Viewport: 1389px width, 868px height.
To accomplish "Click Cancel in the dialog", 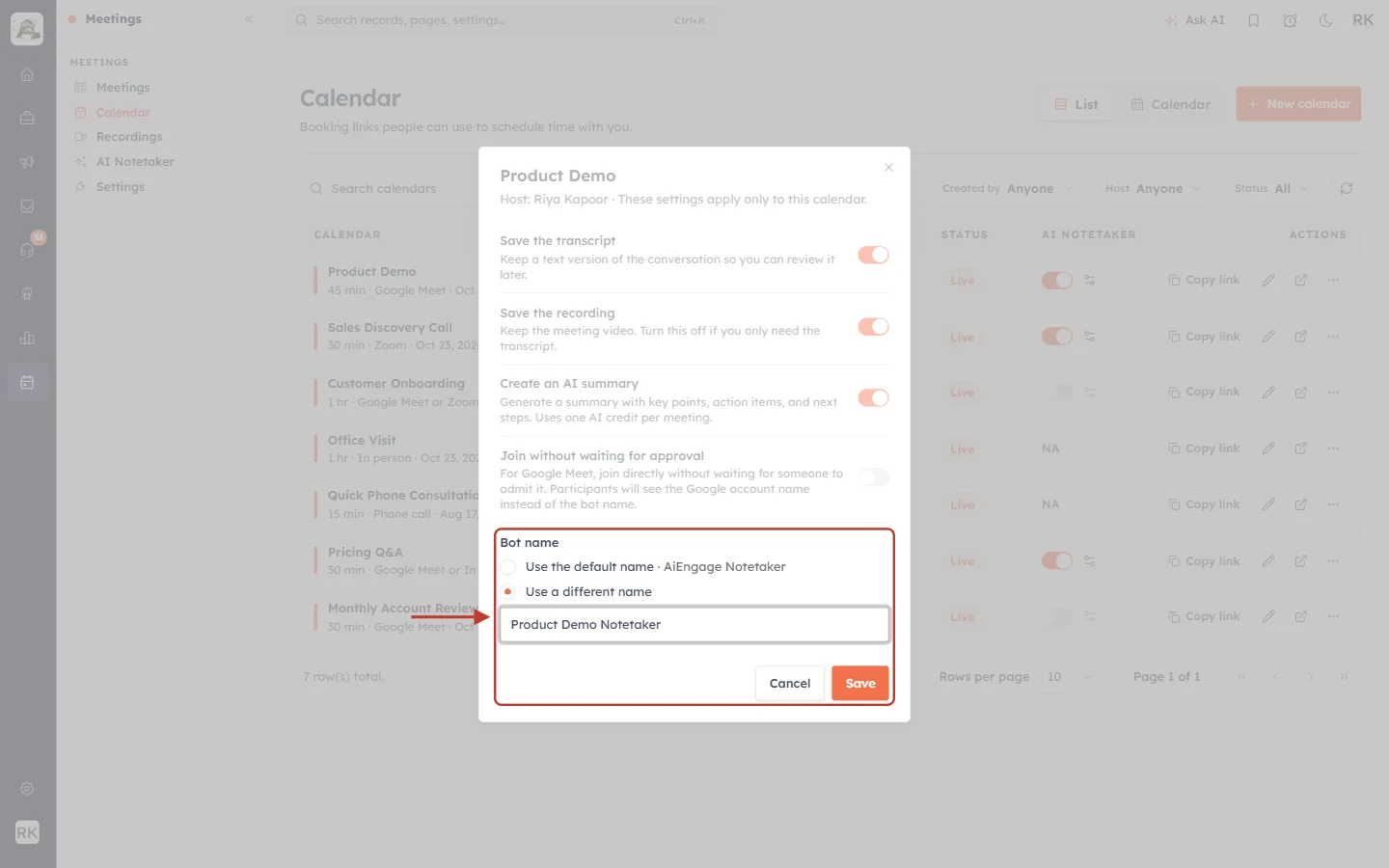I will (x=789, y=683).
